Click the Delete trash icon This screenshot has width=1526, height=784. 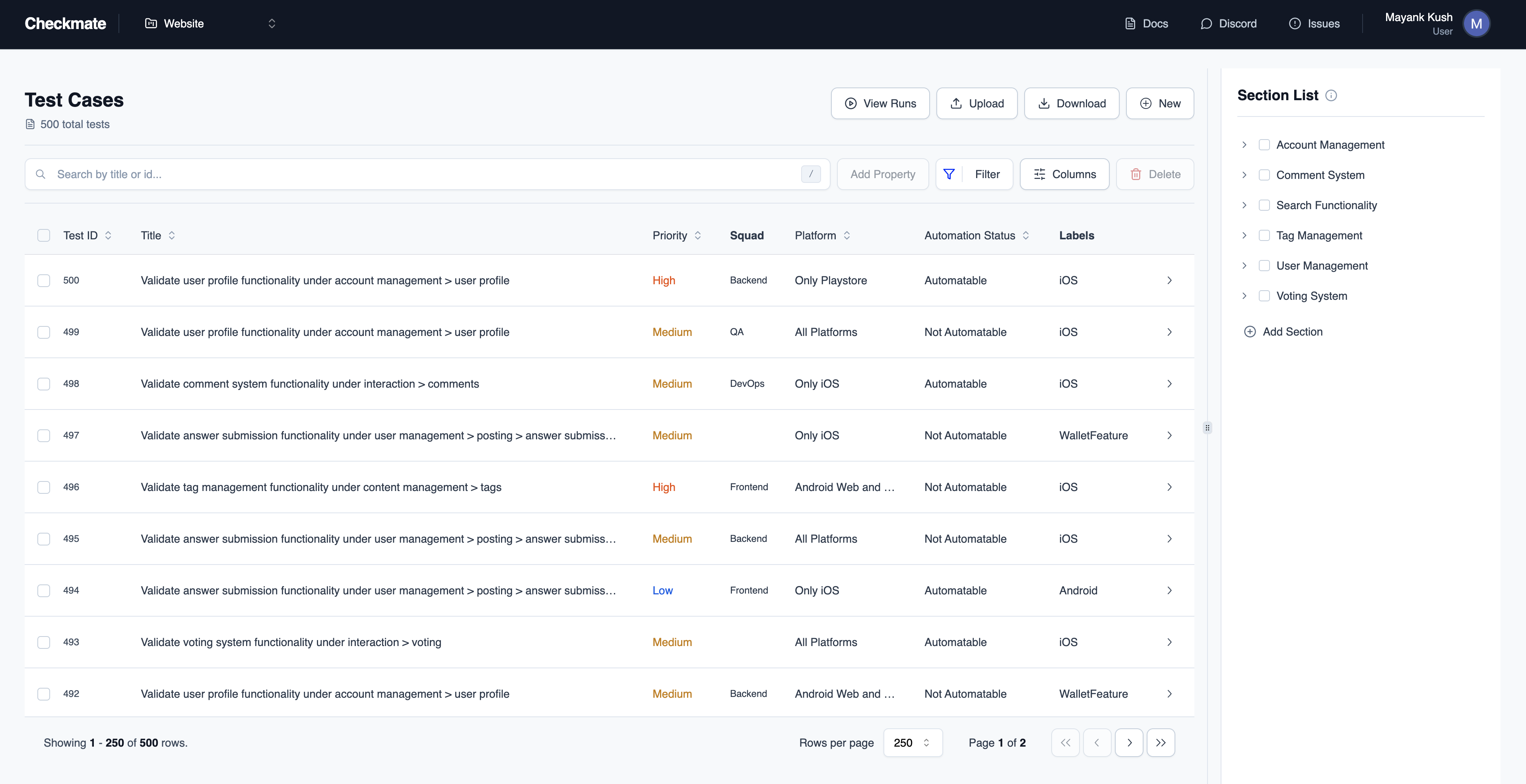[1136, 174]
